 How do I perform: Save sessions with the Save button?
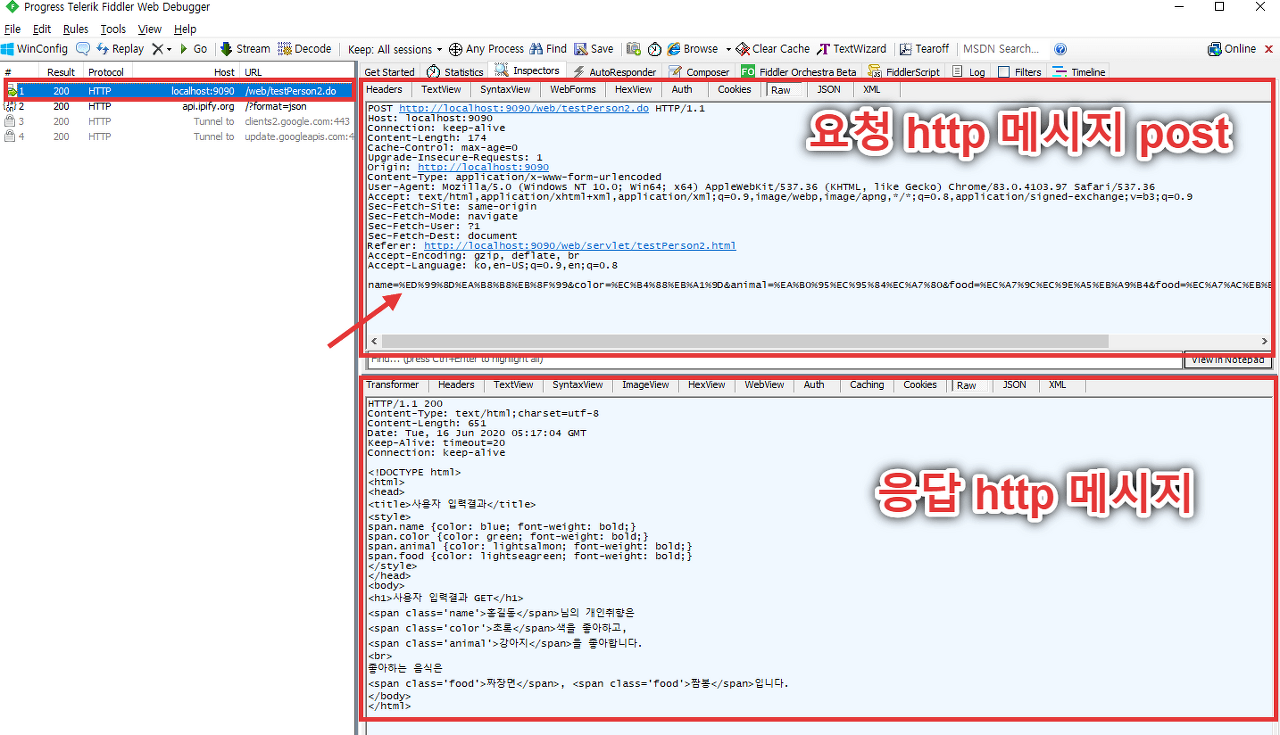pyautogui.click(x=594, y=49)
